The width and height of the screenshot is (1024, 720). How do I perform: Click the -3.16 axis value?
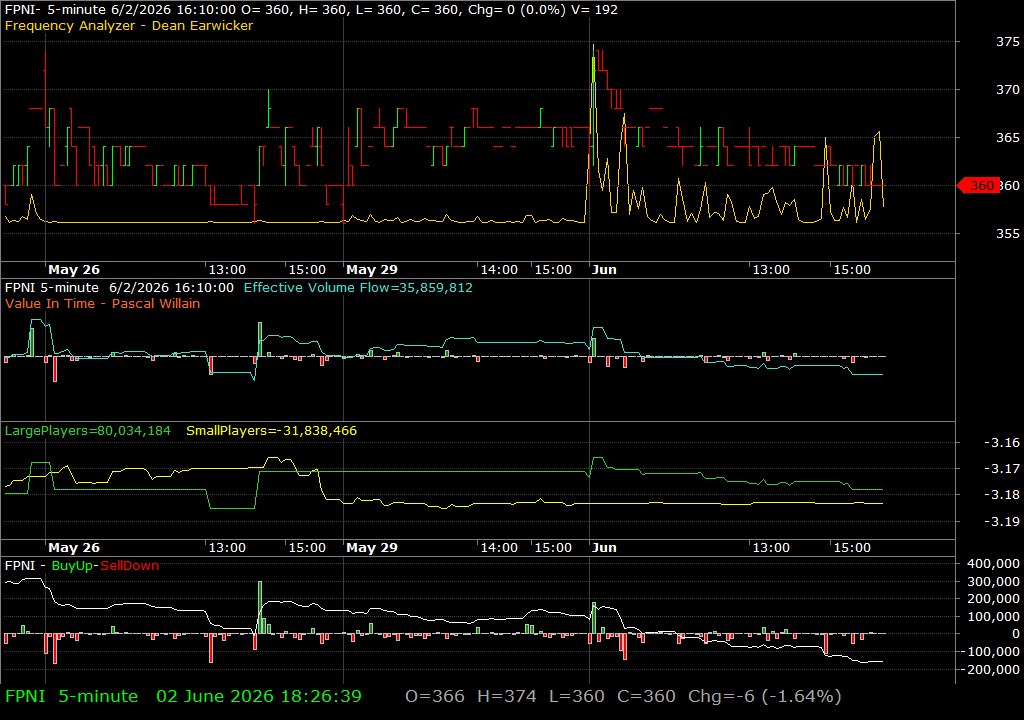tap(1002, 442)
